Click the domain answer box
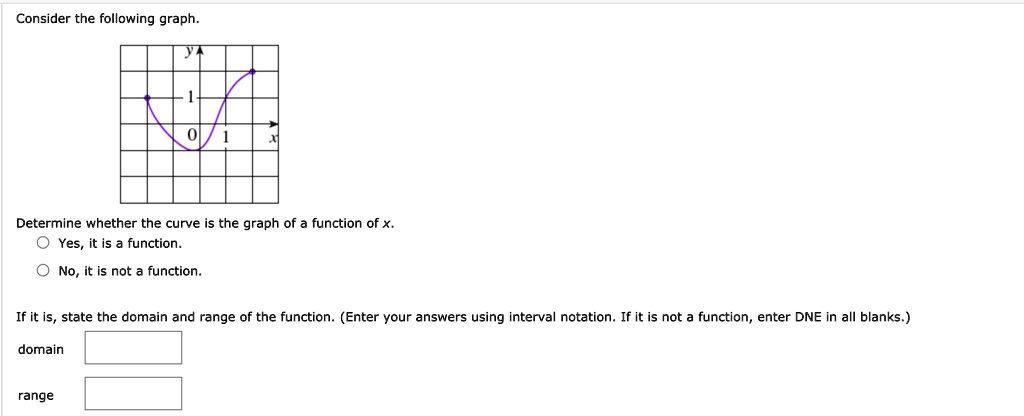Viewport: 1024px width, 416px height. 133,348
